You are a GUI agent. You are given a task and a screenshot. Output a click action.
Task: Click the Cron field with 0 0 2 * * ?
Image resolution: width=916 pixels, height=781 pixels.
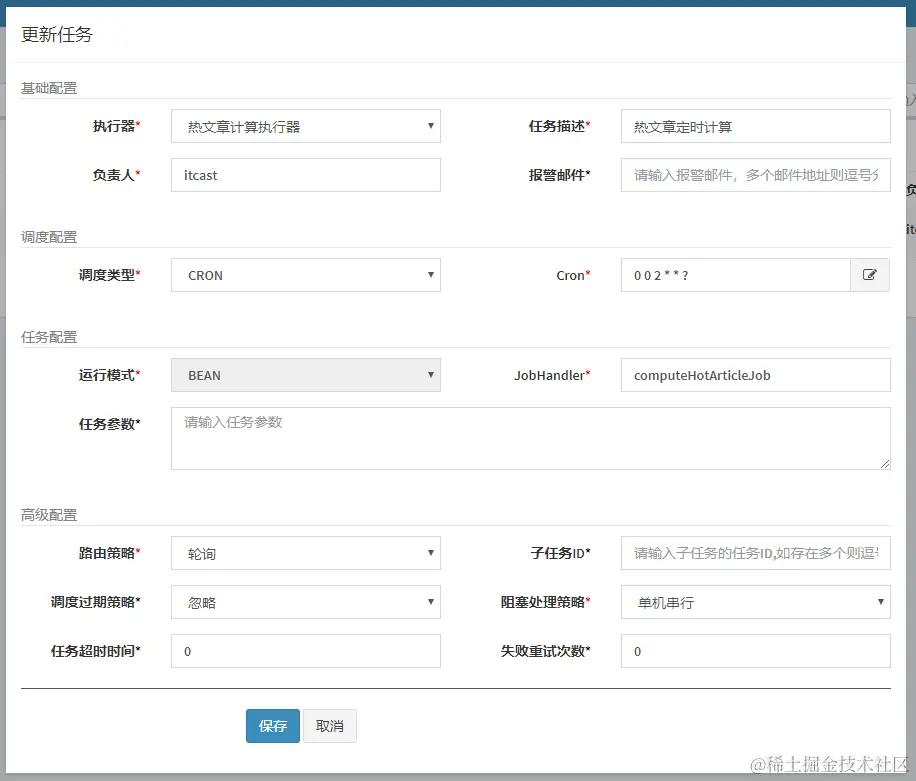click(x=735, y=275)
